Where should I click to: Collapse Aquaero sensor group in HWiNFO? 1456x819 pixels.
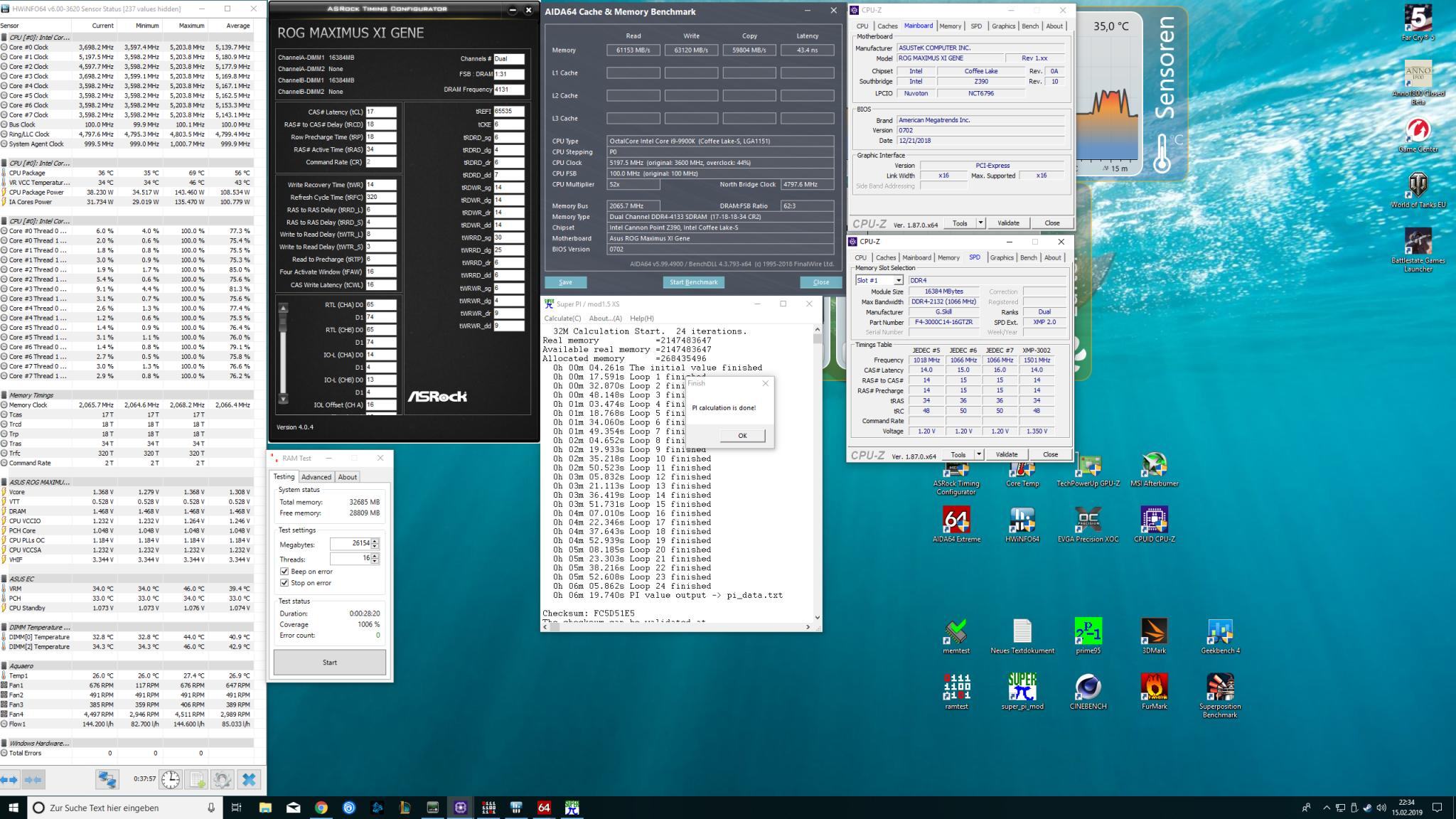pyautogui.click(x=4, y=666)
